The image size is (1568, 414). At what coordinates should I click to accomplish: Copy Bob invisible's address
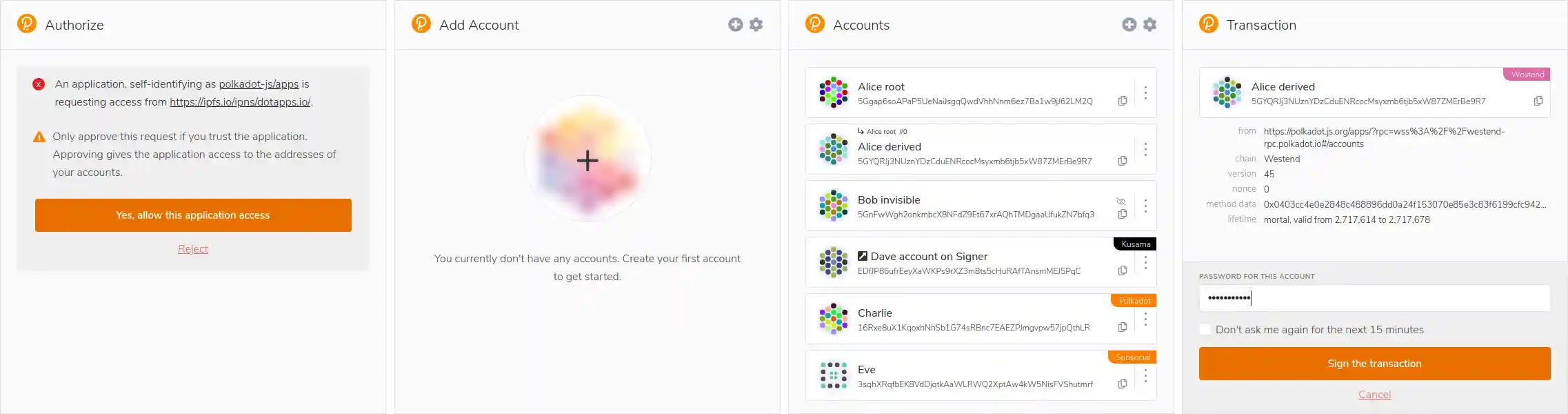1123,215
